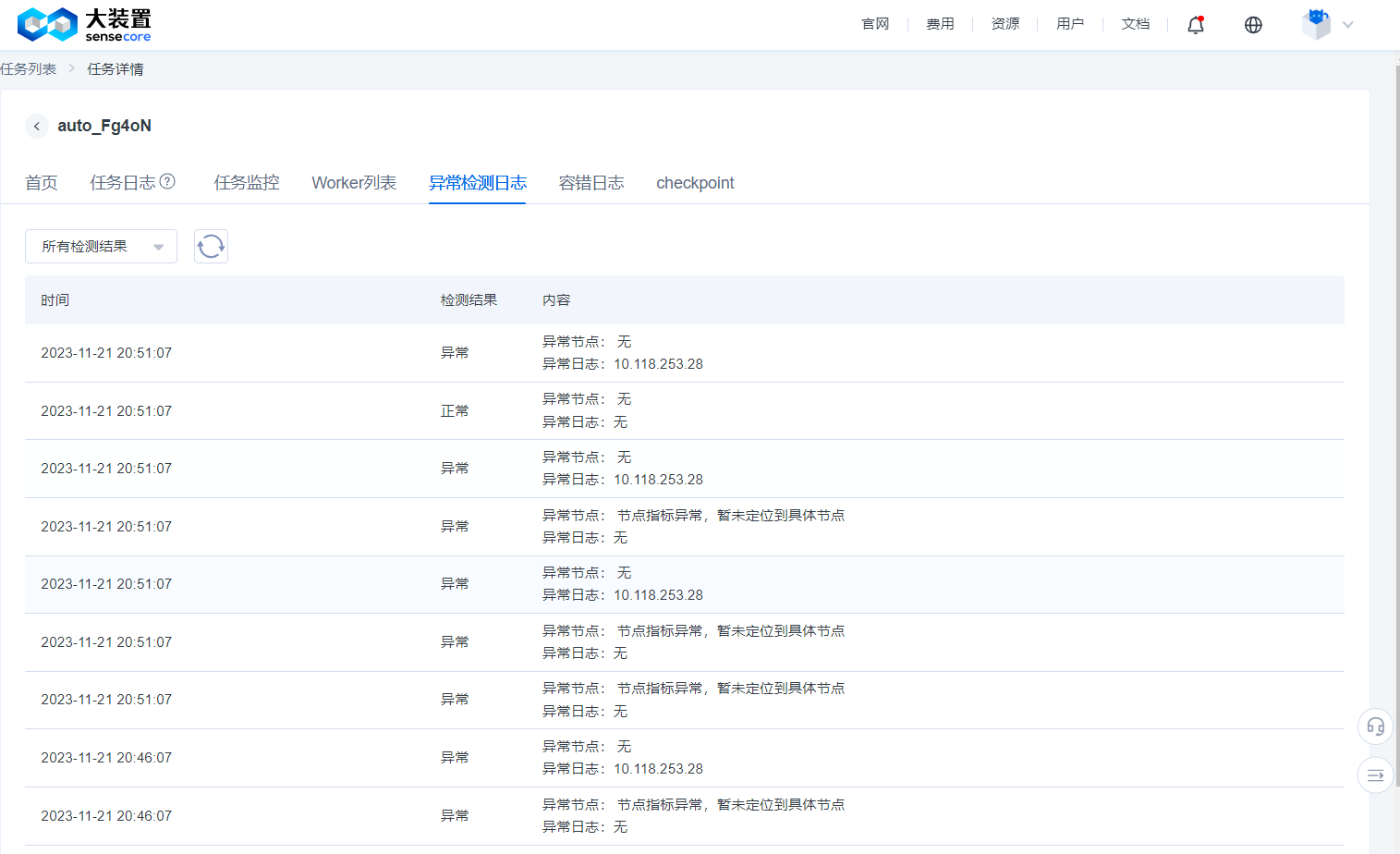Open the customer service headset icon
Image resolution: width=1400 pixels, height=854 pixels.
pyautogui.click(x=1375, y=726)
